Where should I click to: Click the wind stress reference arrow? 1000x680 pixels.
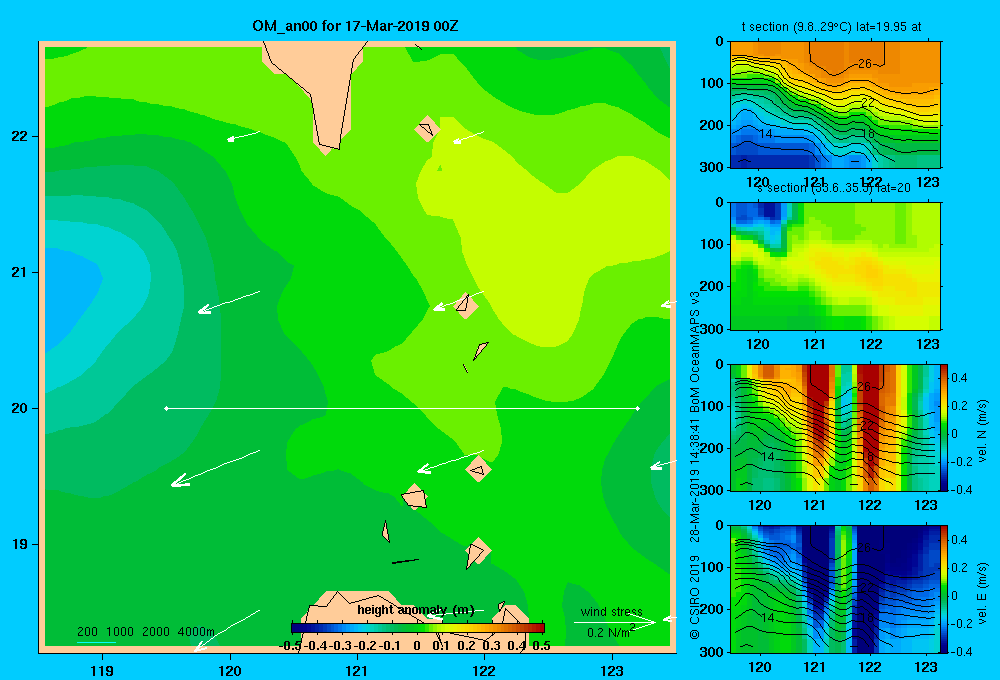[x=615, y=622]
